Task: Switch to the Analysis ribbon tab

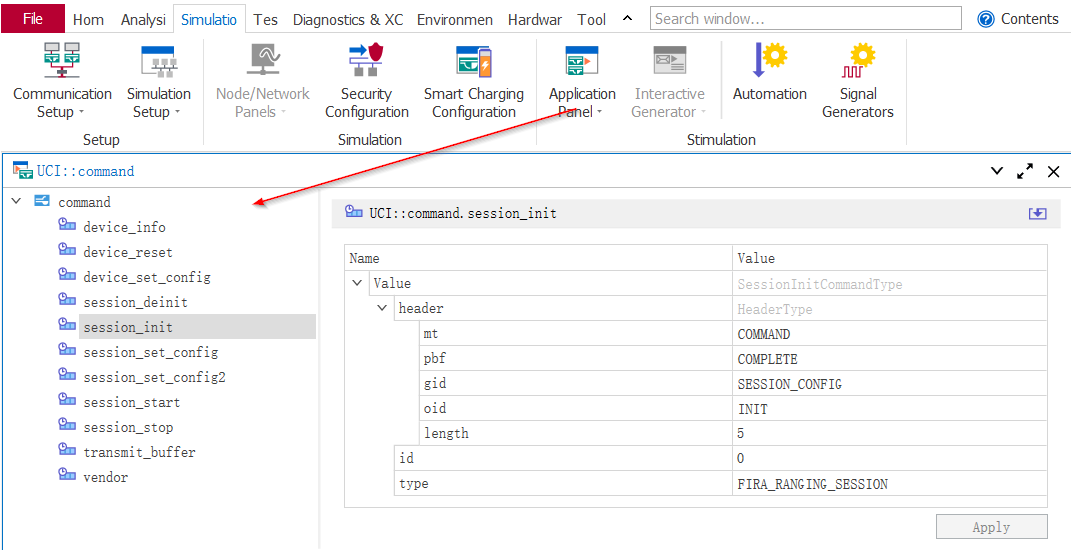Action: pos(143,19)
